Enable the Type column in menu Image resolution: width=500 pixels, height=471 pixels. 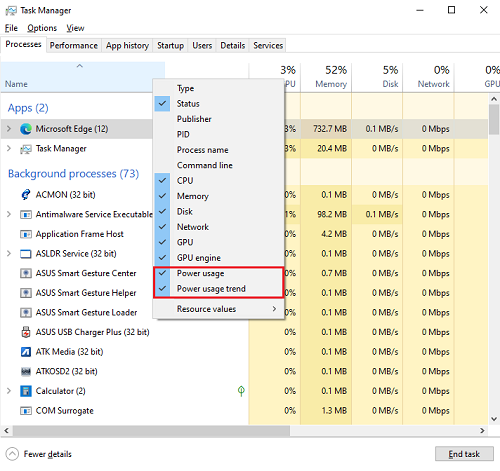[219, 88]
